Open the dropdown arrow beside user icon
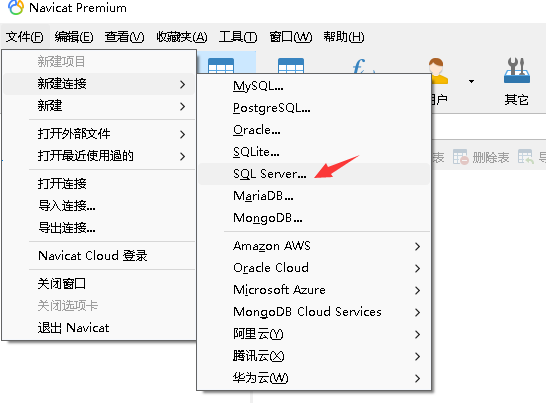The width and height of the screenshot is (546, 403). coord(471,82)
